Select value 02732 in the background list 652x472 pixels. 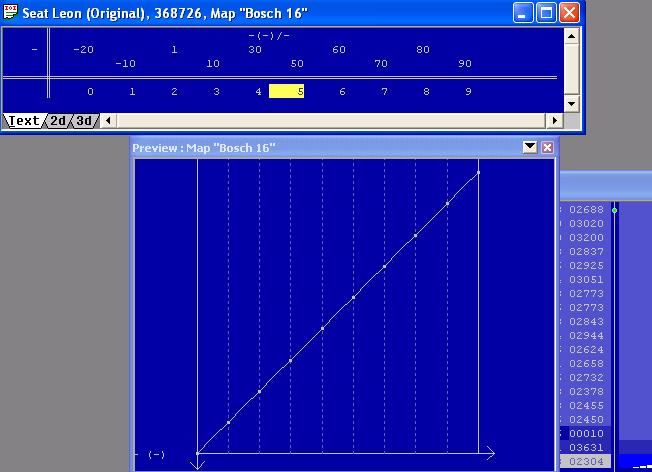tap(586, 378)
